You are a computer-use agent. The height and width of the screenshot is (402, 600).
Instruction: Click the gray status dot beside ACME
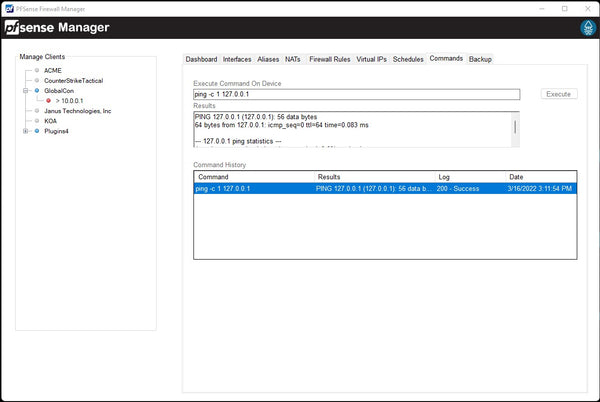point(37,71)
